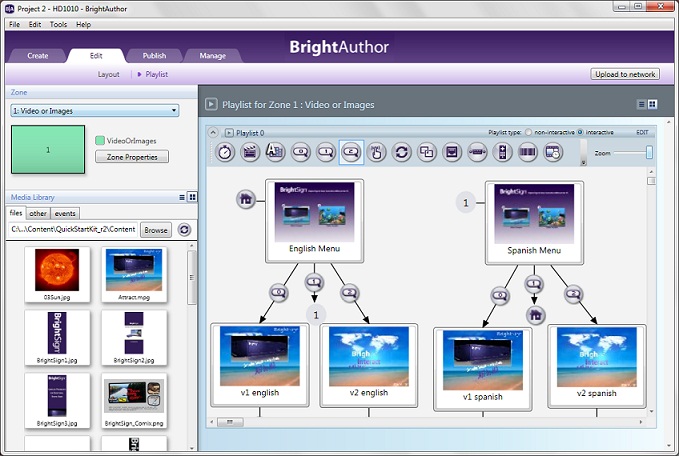The image size is (679, 456).
Task: Browse for a content folder
Action: [x=156, y=230]
